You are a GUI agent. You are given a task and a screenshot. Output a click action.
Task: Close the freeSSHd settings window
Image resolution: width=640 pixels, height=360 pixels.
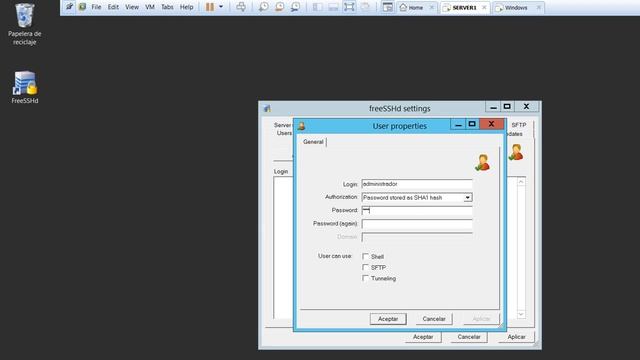(x=527, y=107)
